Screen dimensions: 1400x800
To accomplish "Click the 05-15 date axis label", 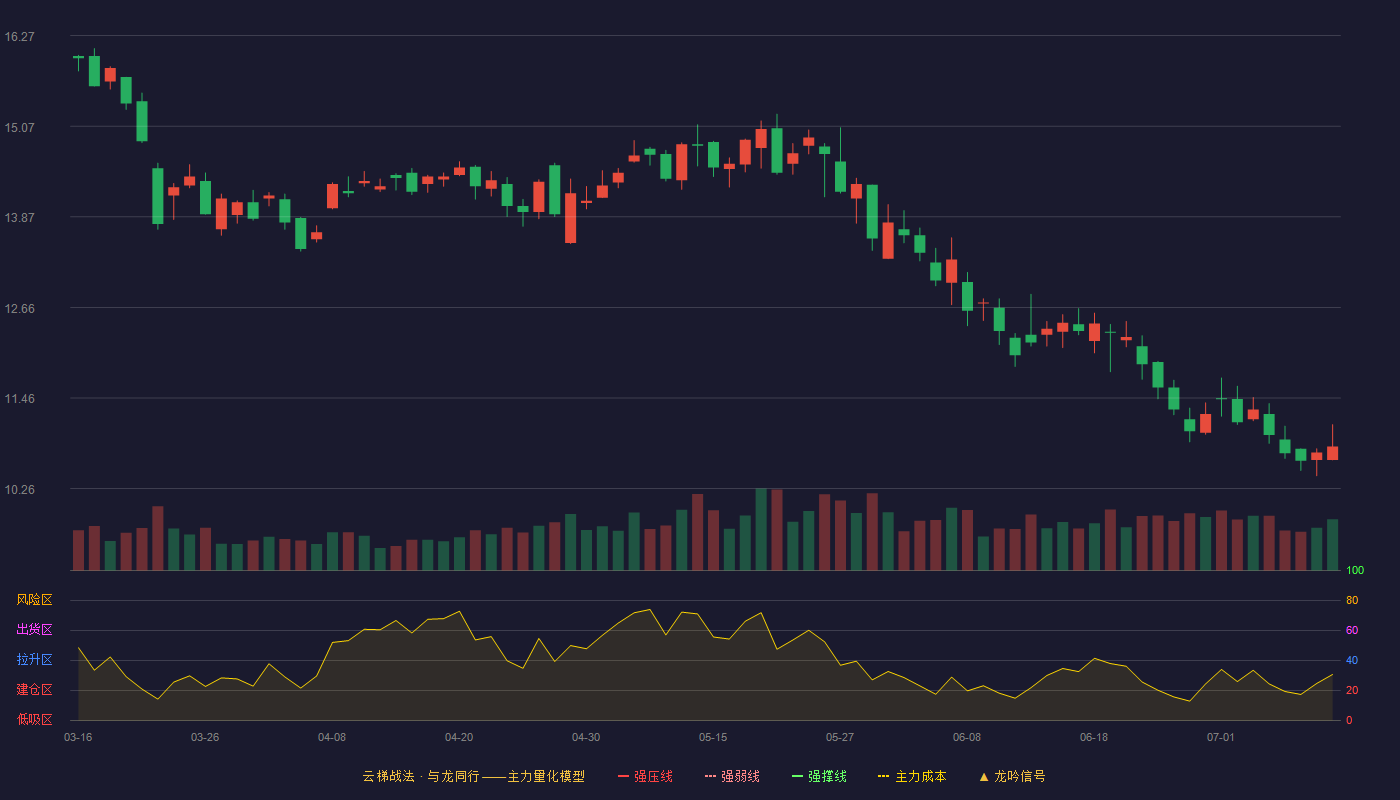I will [713, 737].
